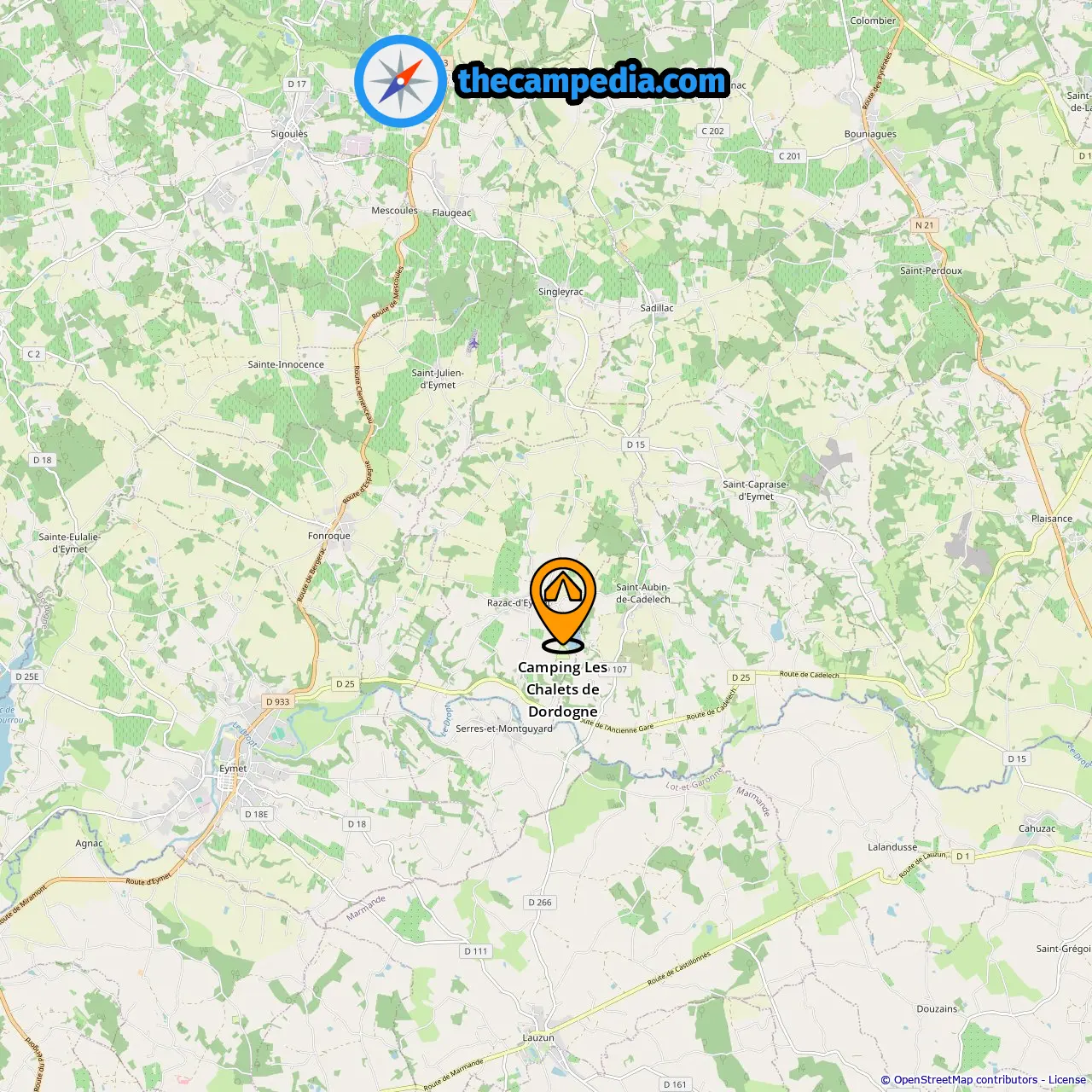The height and width of the screenshot is (1092, 1092).
Task: Click the airfield plane icon near Saint-Julien-d'Eymet
Action: 473,343
